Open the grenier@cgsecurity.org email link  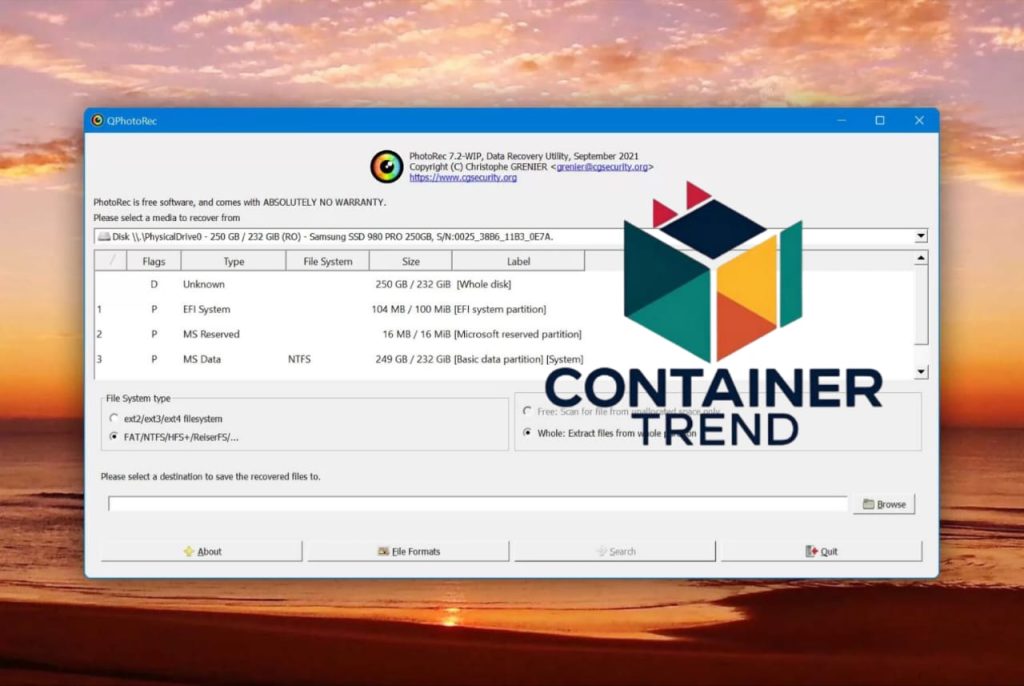(x=602, y=167)
